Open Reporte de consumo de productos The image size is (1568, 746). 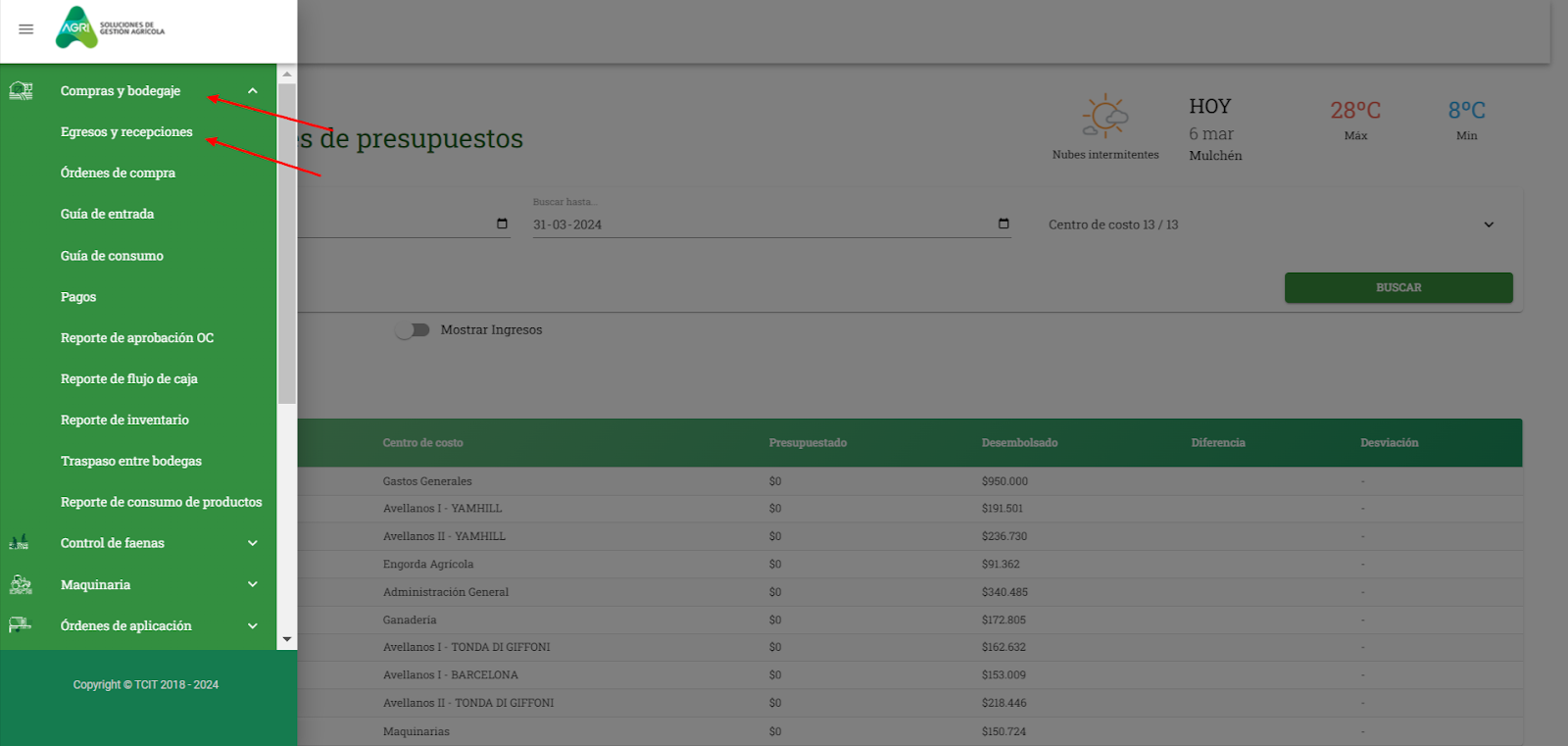[x=162, y=502]
